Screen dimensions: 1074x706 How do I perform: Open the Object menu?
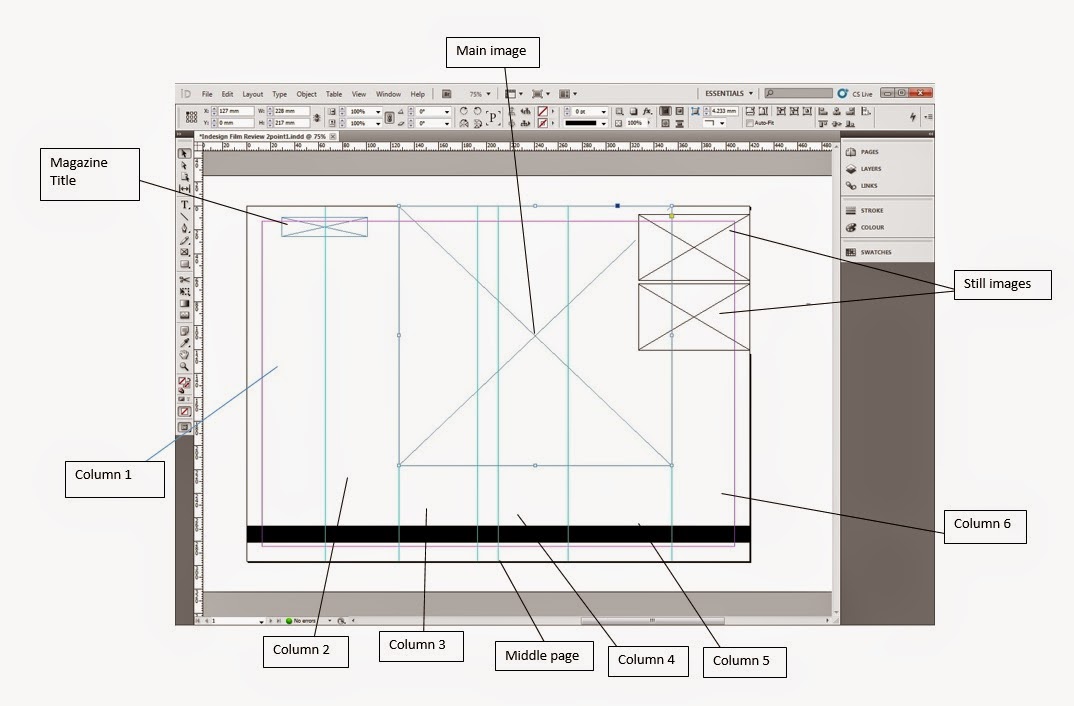(x=306, y=94)
